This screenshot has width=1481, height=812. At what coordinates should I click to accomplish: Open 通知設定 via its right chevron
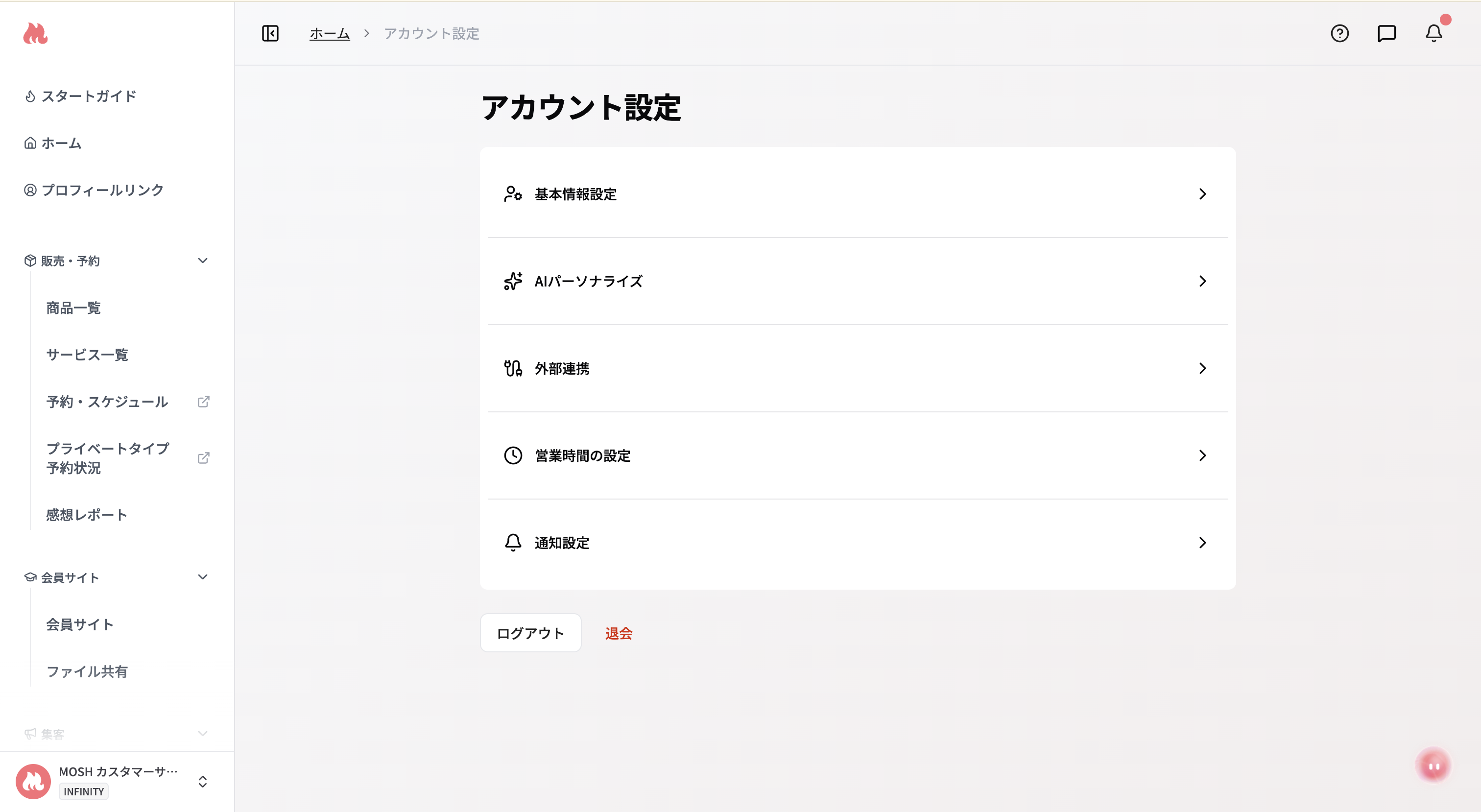pyautogui.click(x=1203, y=542)
